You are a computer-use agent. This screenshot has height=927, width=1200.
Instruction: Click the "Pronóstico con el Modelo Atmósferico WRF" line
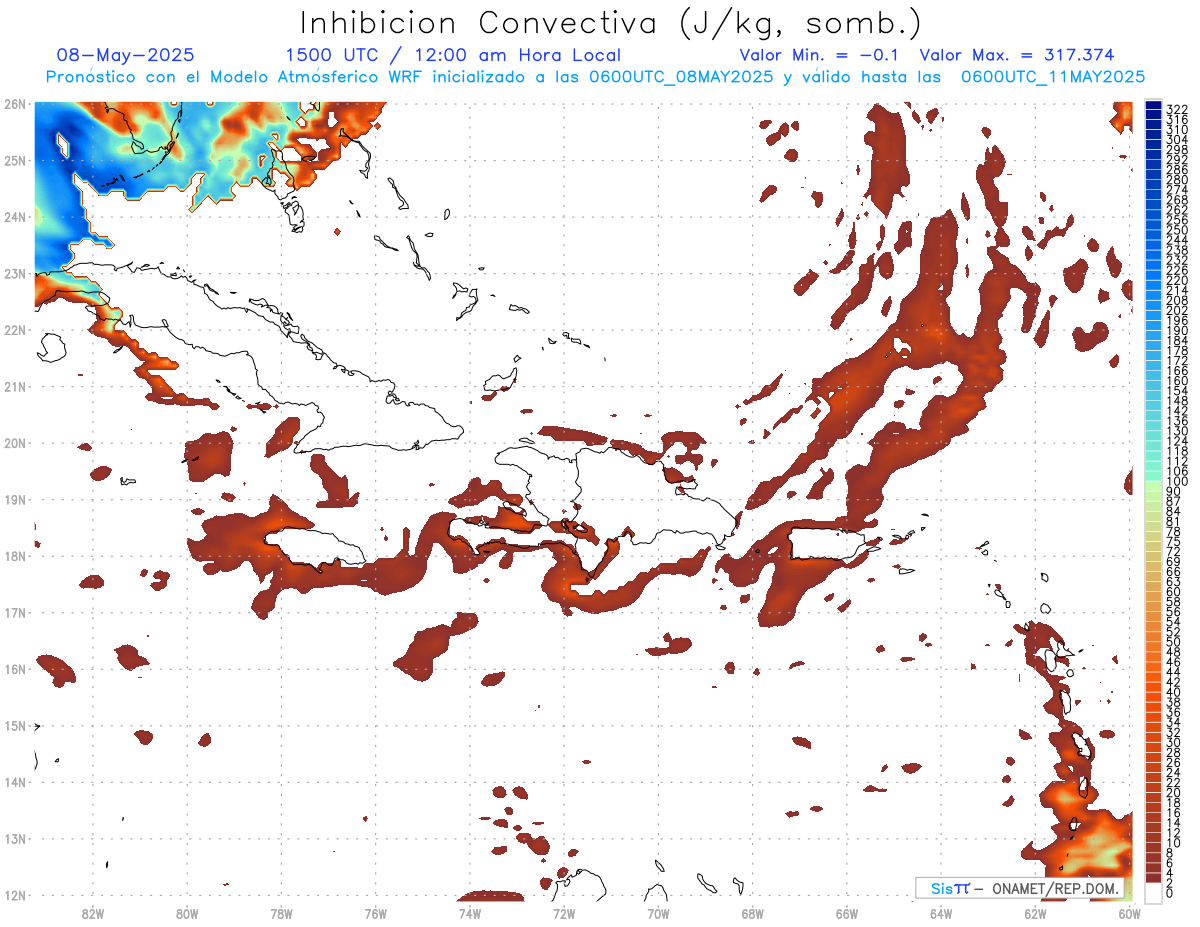(x=595, y=77)
